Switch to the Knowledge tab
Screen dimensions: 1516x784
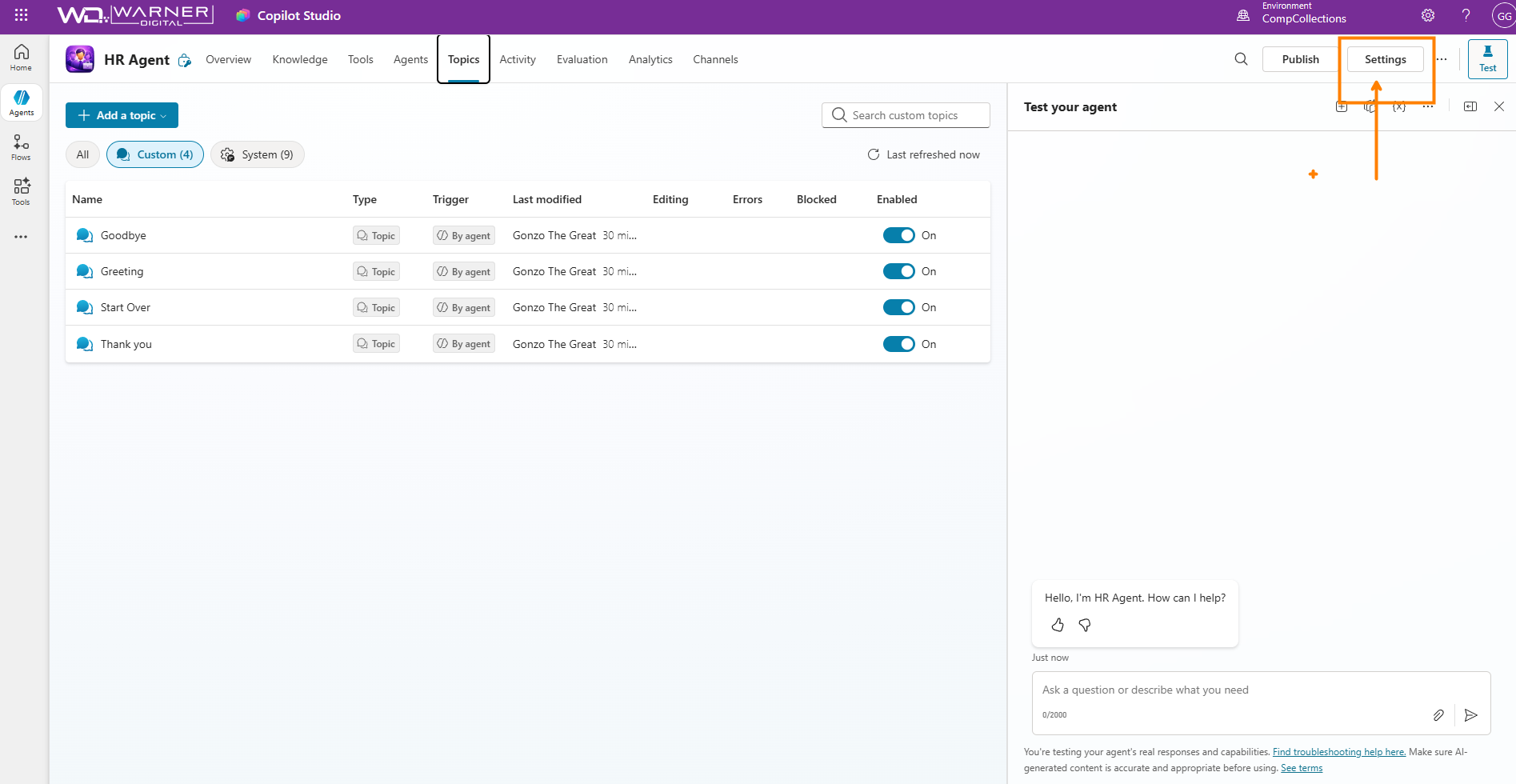pyautogui.click(x=300, y=59)
